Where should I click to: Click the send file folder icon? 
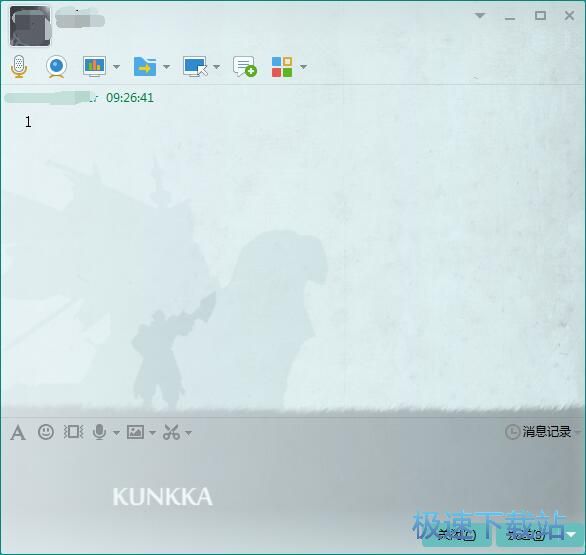(145, 67)
